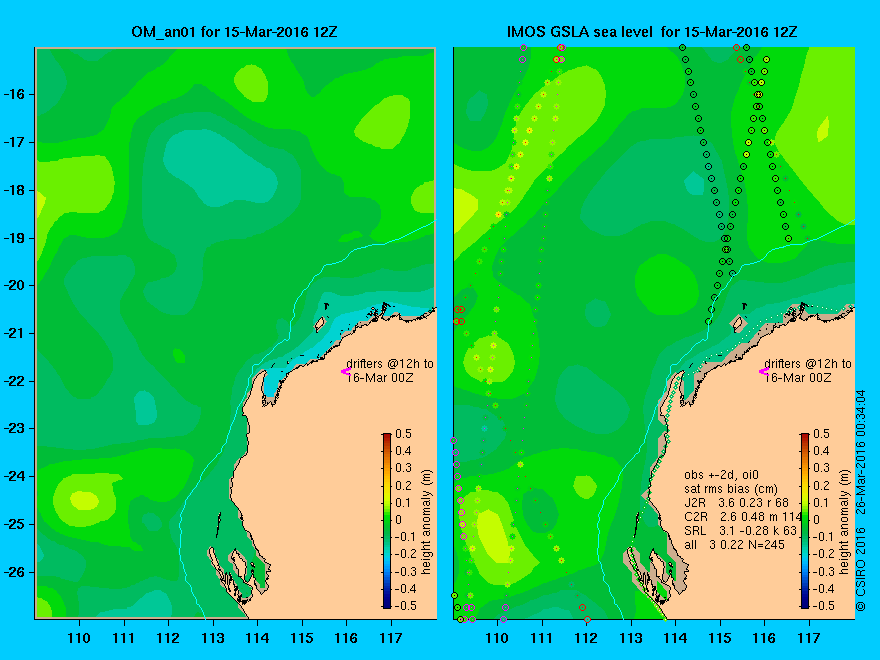Click the right map color bar
This screenshot has height=660, width=880.
pos(805,520)
